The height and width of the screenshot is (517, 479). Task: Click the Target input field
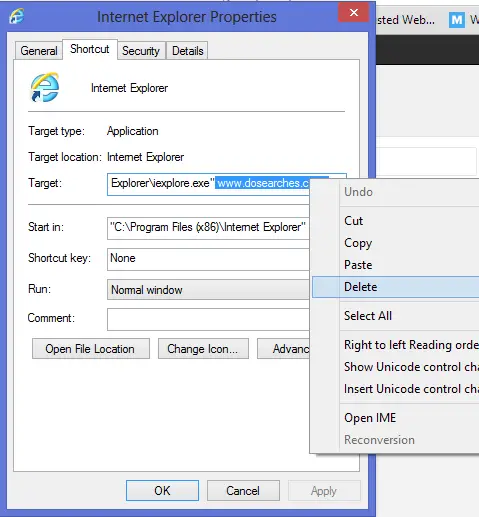208,184
